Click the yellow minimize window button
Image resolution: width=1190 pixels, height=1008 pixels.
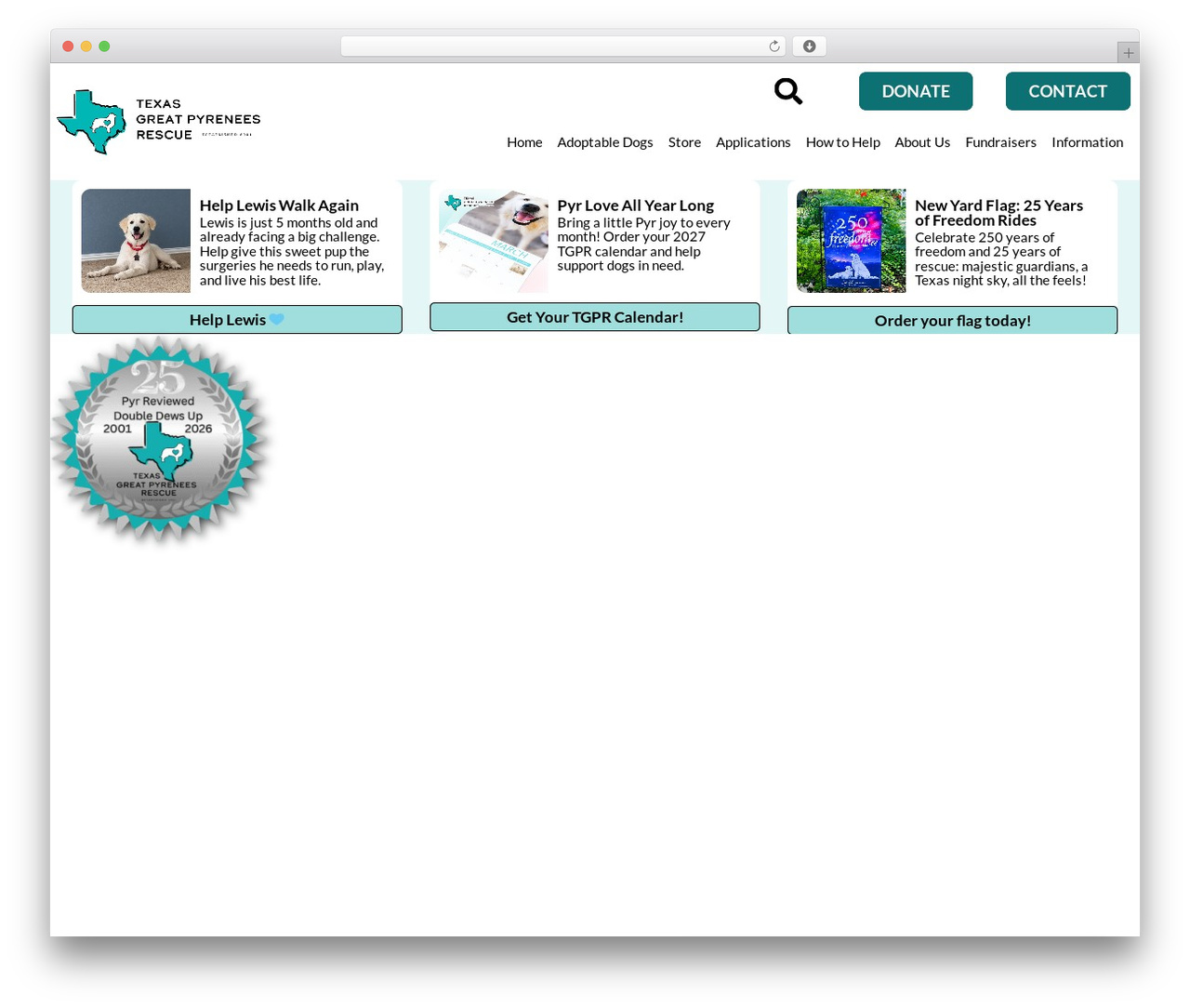[x=86, y=46]
